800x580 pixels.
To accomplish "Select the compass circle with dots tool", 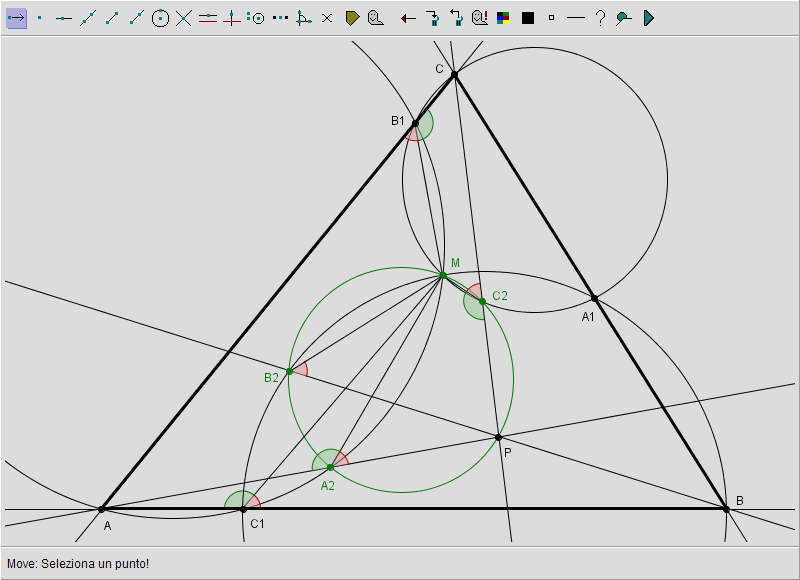I will click(x=256, y=18).
